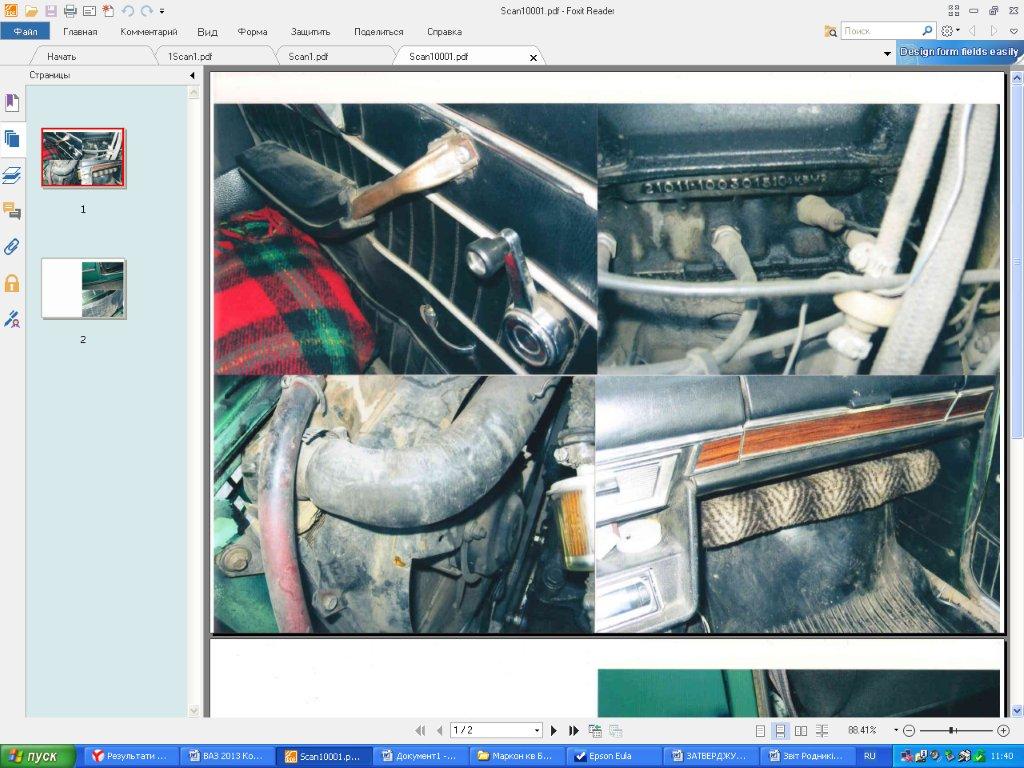
Task: Switch to the Комментарий ribbon tab
Action: point(149,31)
